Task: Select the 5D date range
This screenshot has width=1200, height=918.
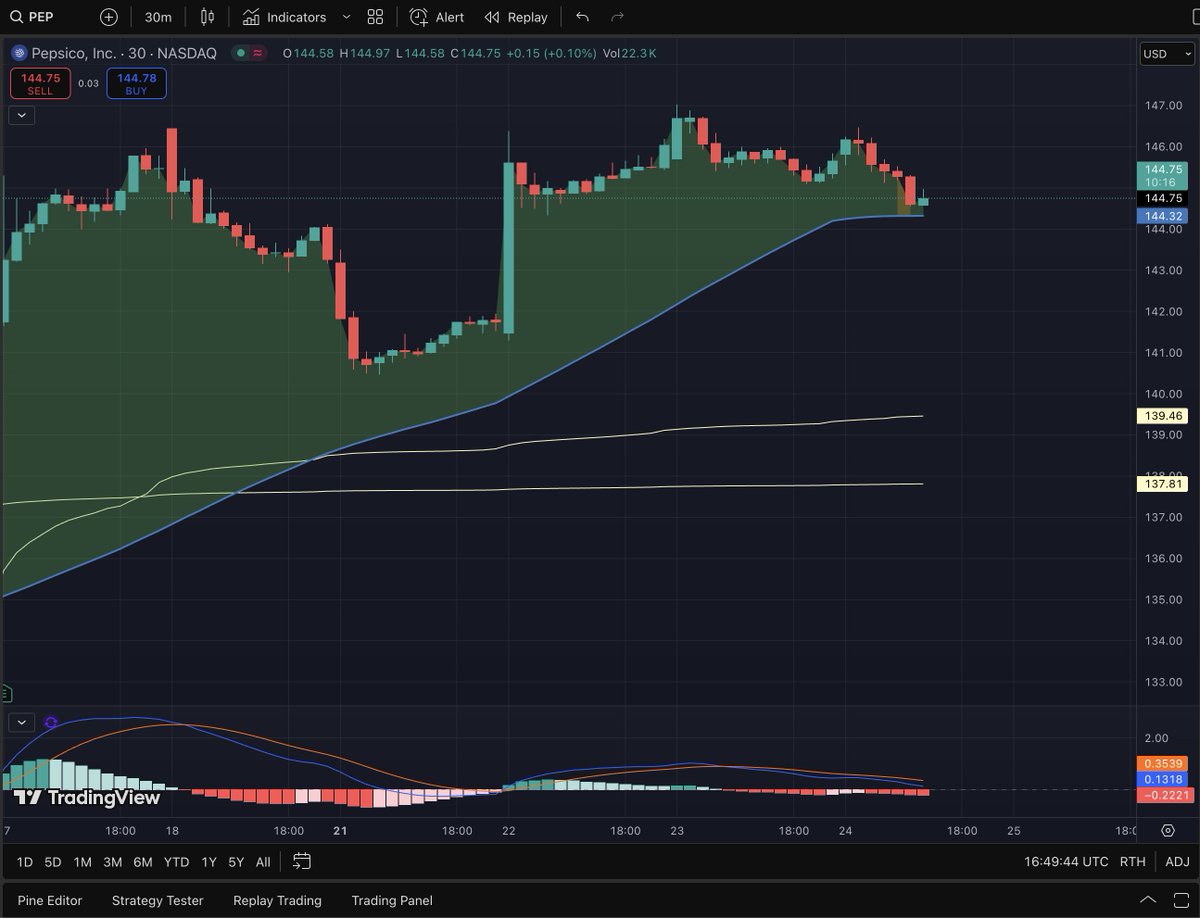Action: click(53, 861)
